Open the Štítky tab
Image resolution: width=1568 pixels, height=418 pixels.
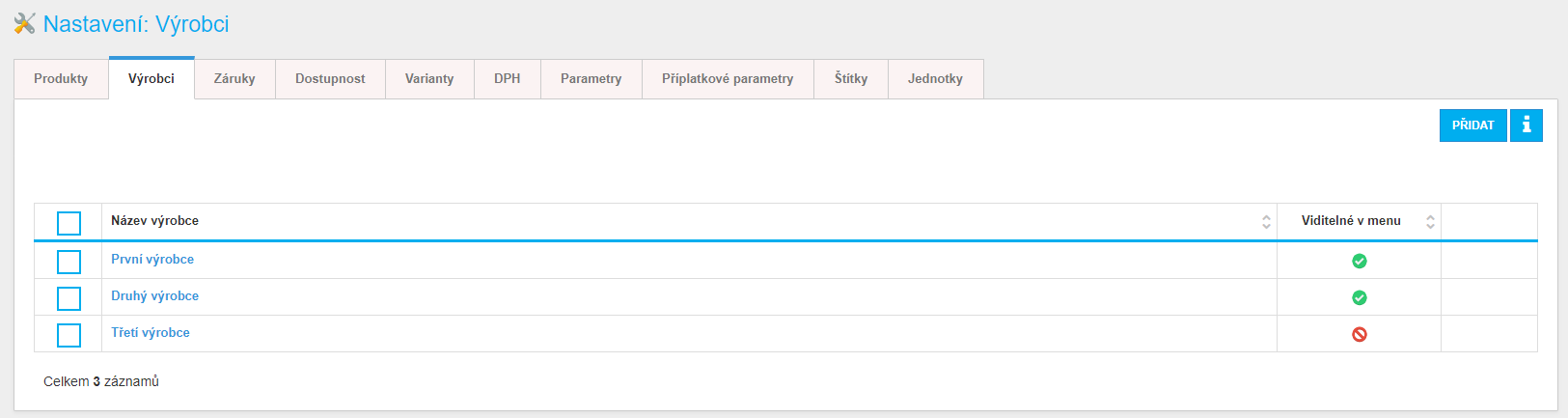coord(851,79)
